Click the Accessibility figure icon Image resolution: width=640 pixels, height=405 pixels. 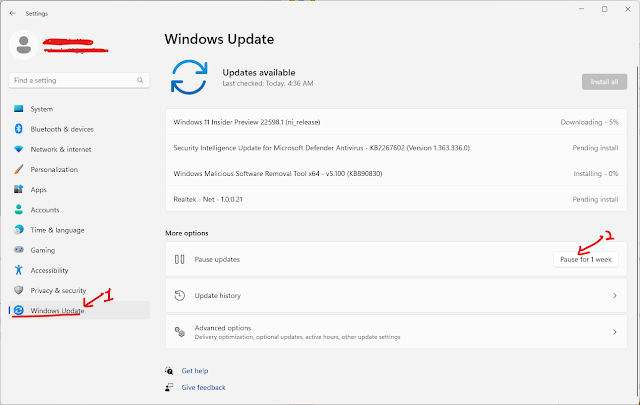(19, 270)
